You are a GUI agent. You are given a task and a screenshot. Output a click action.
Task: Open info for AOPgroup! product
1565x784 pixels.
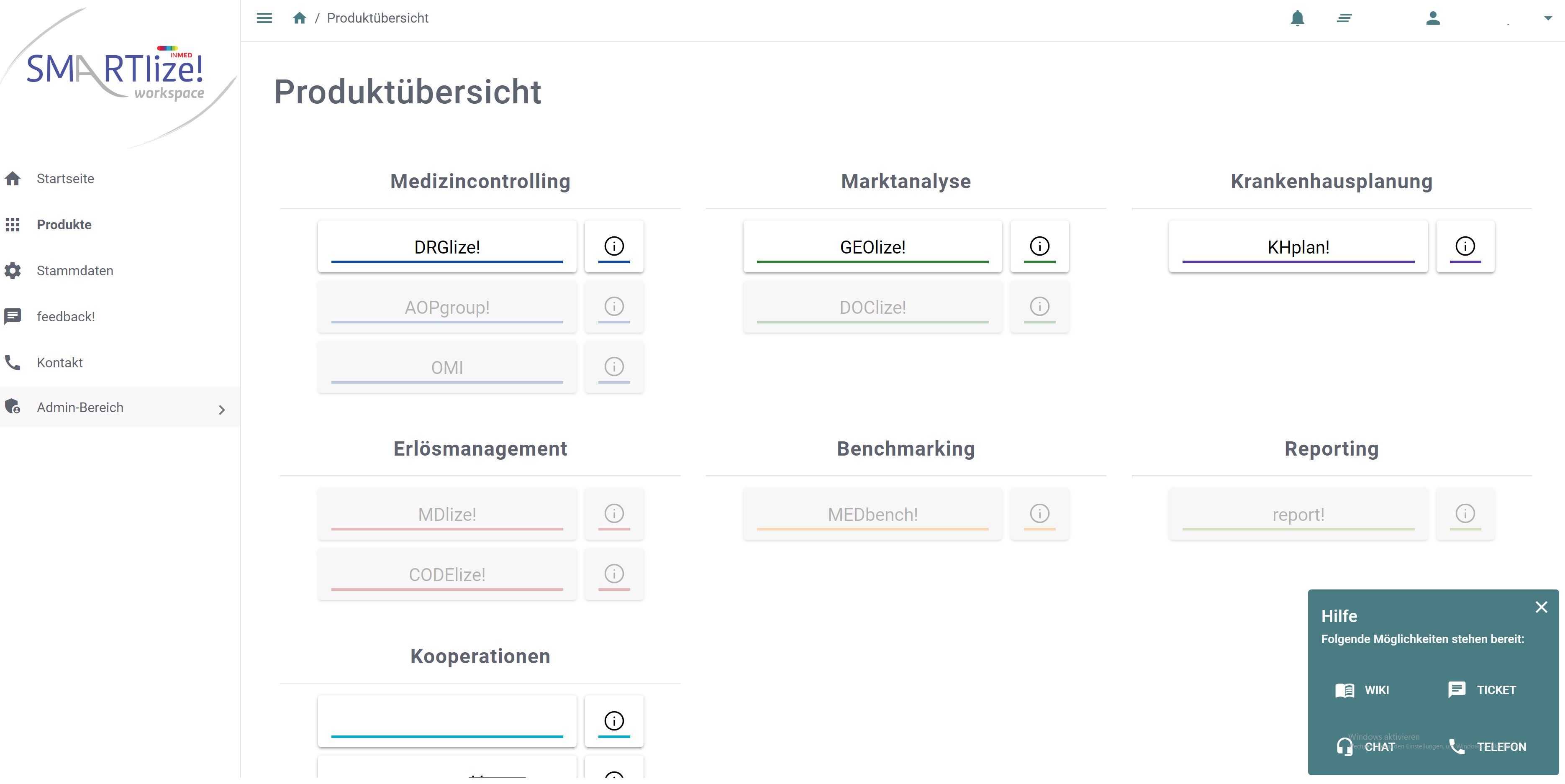tap(613, 306)
